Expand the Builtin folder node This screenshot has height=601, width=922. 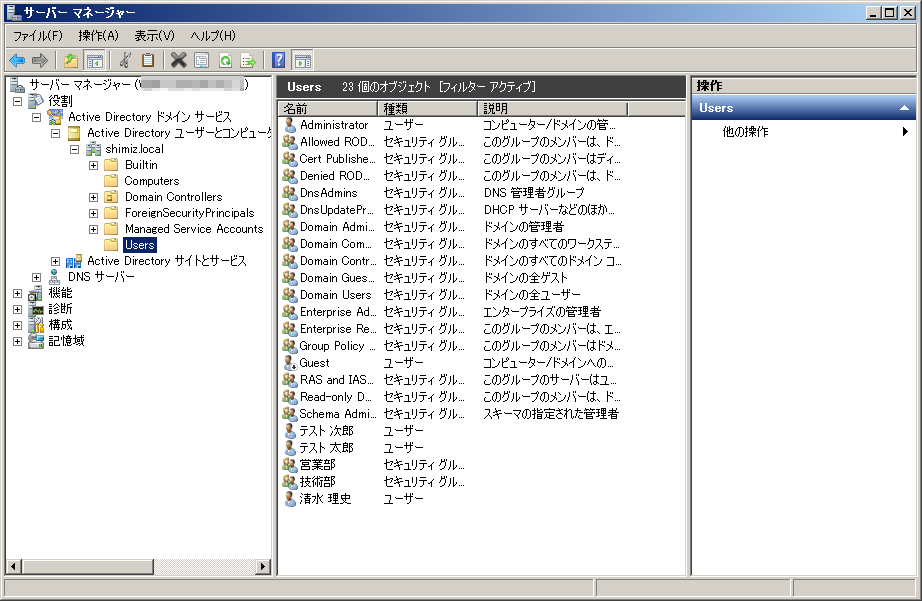[93, 165]
